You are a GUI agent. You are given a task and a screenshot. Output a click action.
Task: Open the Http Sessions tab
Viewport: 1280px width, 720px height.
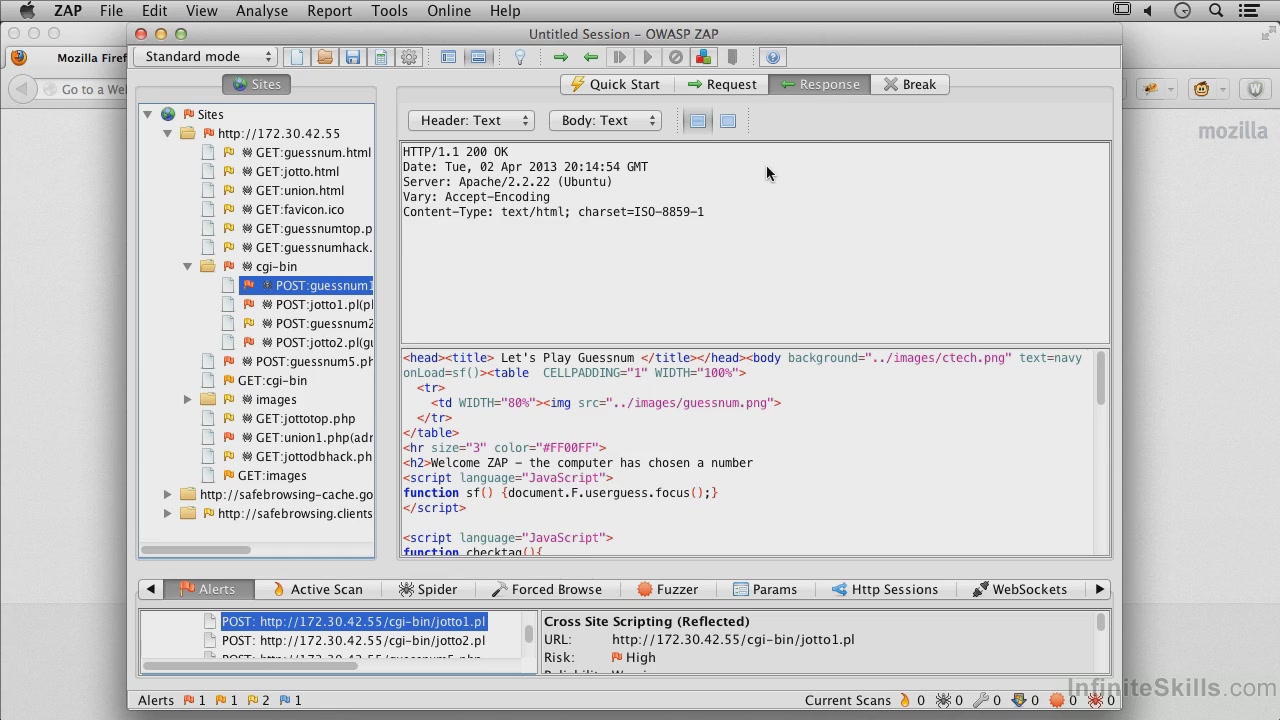click(x=885, y=589)
